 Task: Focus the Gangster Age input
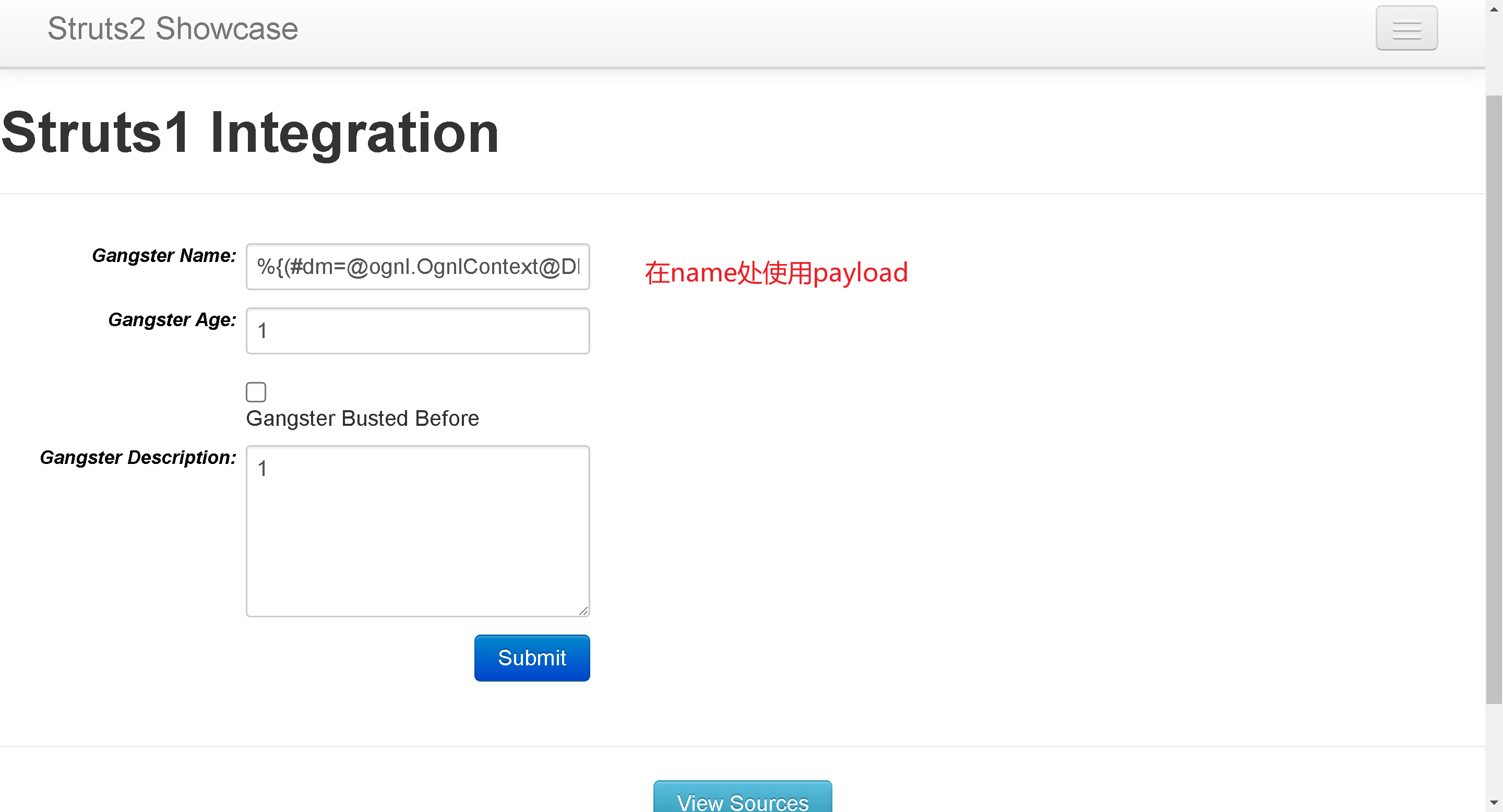pos(417,331)
